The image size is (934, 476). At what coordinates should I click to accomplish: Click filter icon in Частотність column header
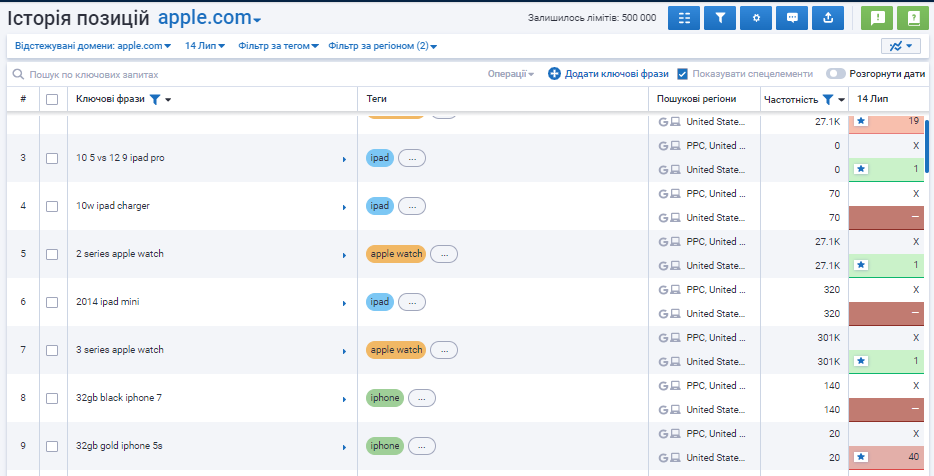click(828, 99)
